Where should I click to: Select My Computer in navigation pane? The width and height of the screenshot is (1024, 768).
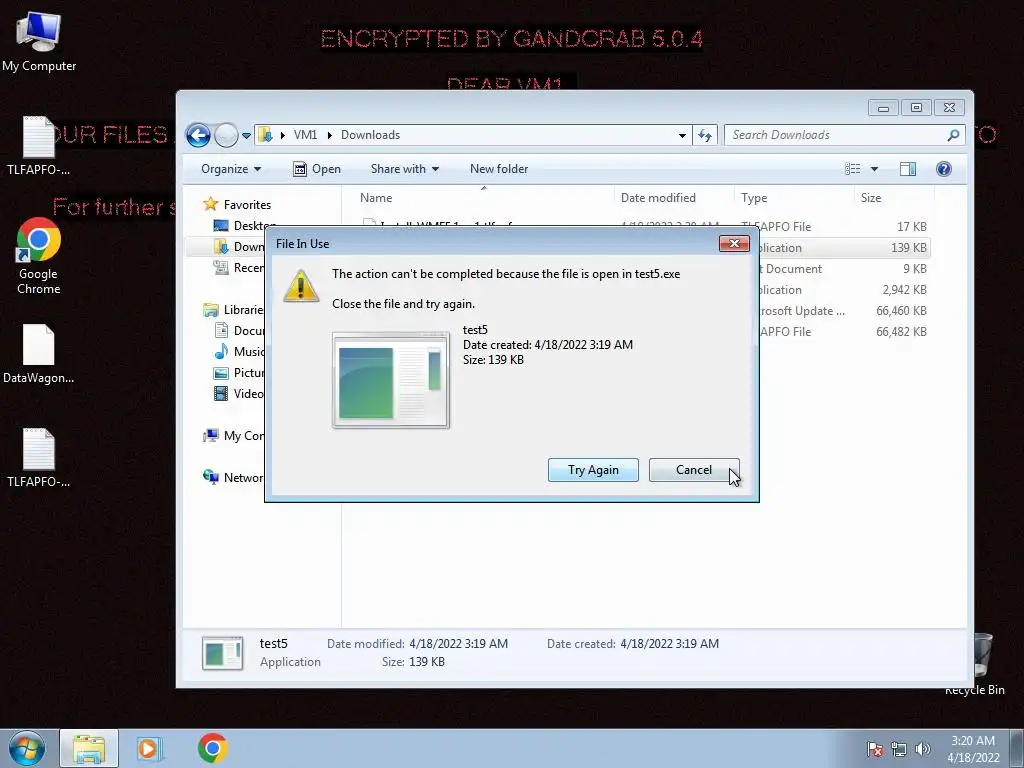pos(232,436)
